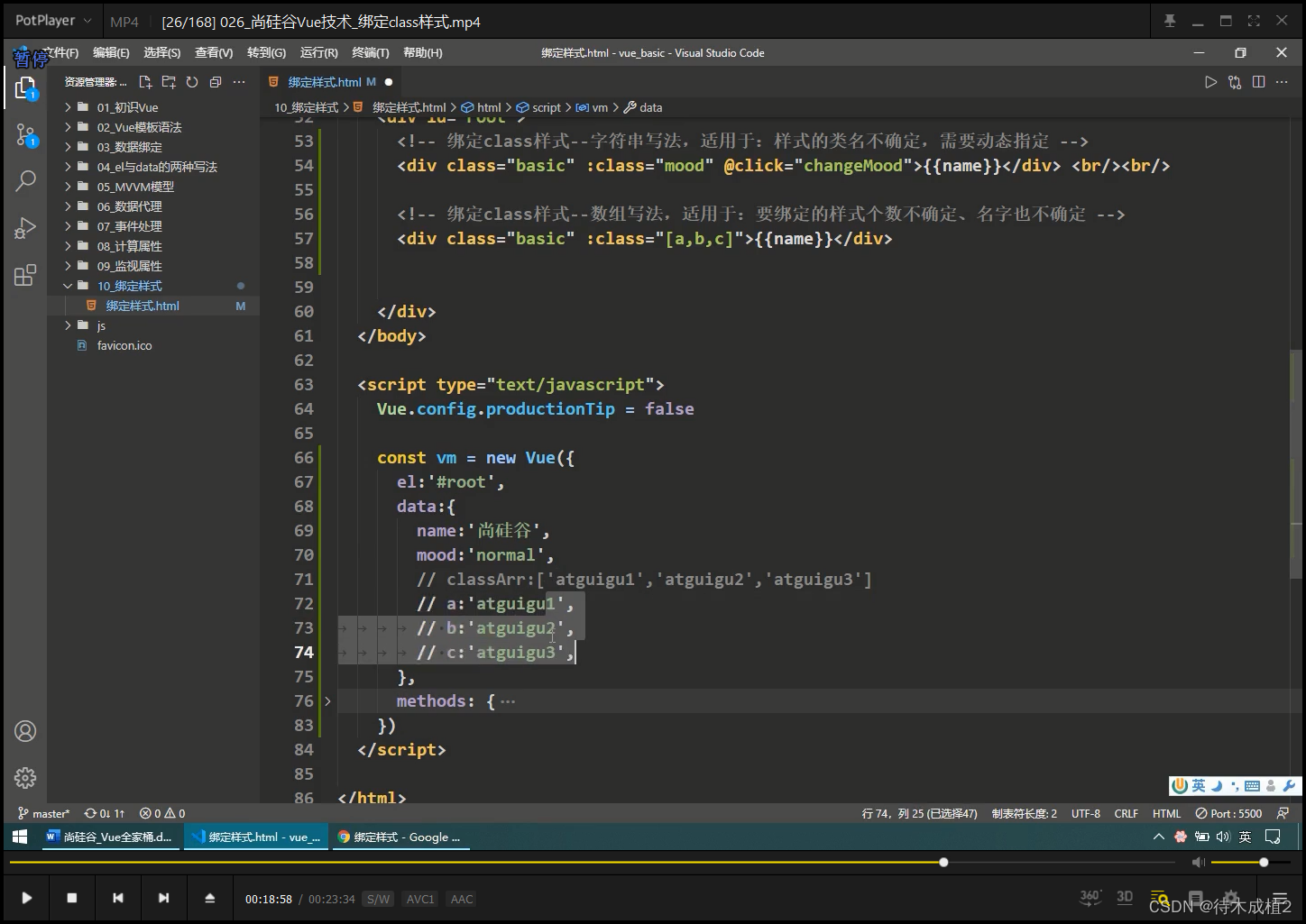
Task: Toggle PotPlayer fullscreen mode
Action: click(1254, 21)
